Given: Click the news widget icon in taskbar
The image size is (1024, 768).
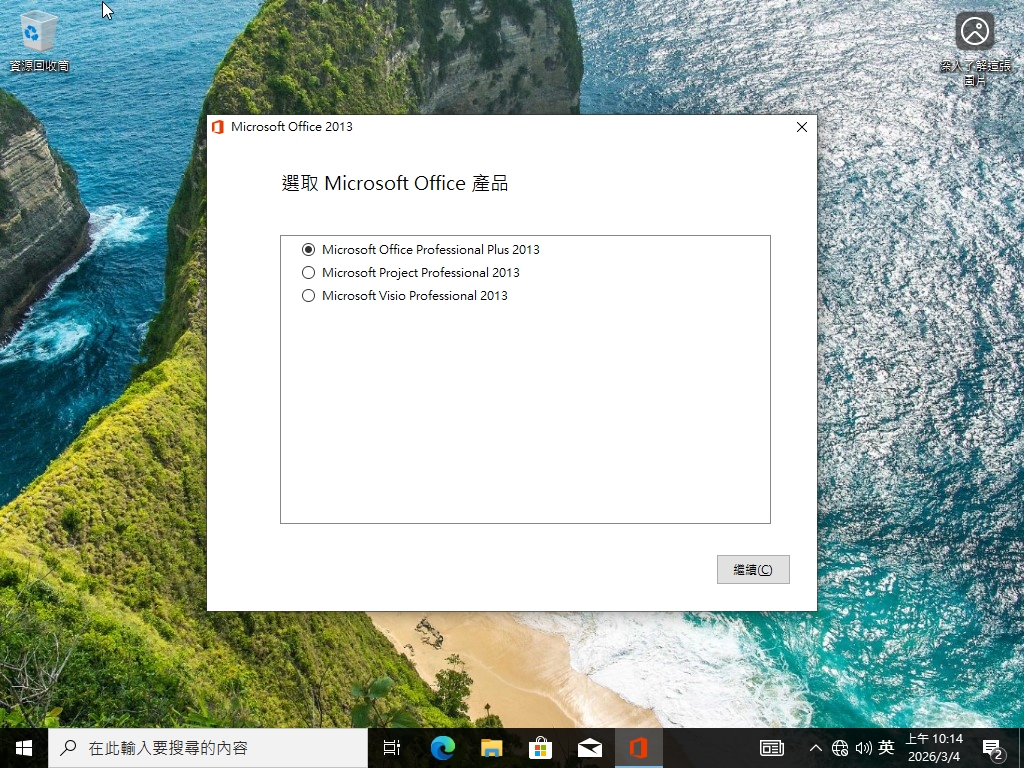Looking at the screenshot, I should pos(772,748).
